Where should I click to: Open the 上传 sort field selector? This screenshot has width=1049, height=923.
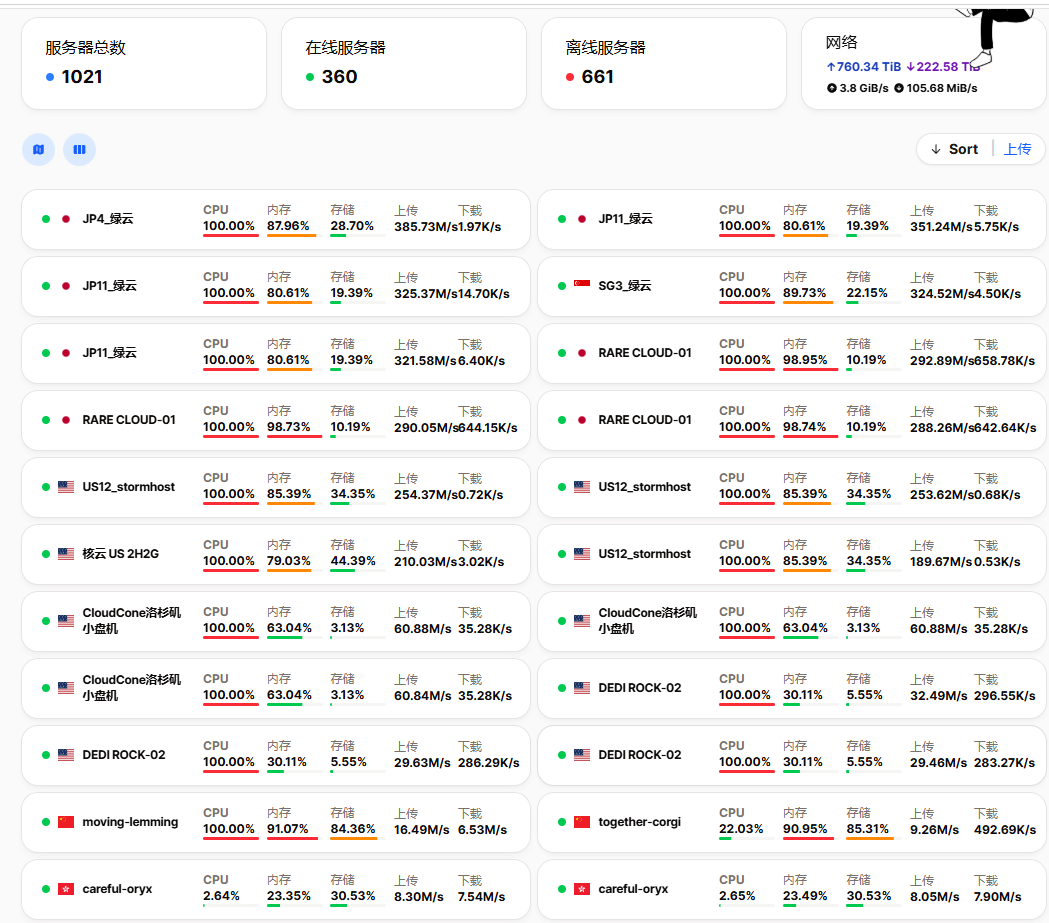[1018, 149]
